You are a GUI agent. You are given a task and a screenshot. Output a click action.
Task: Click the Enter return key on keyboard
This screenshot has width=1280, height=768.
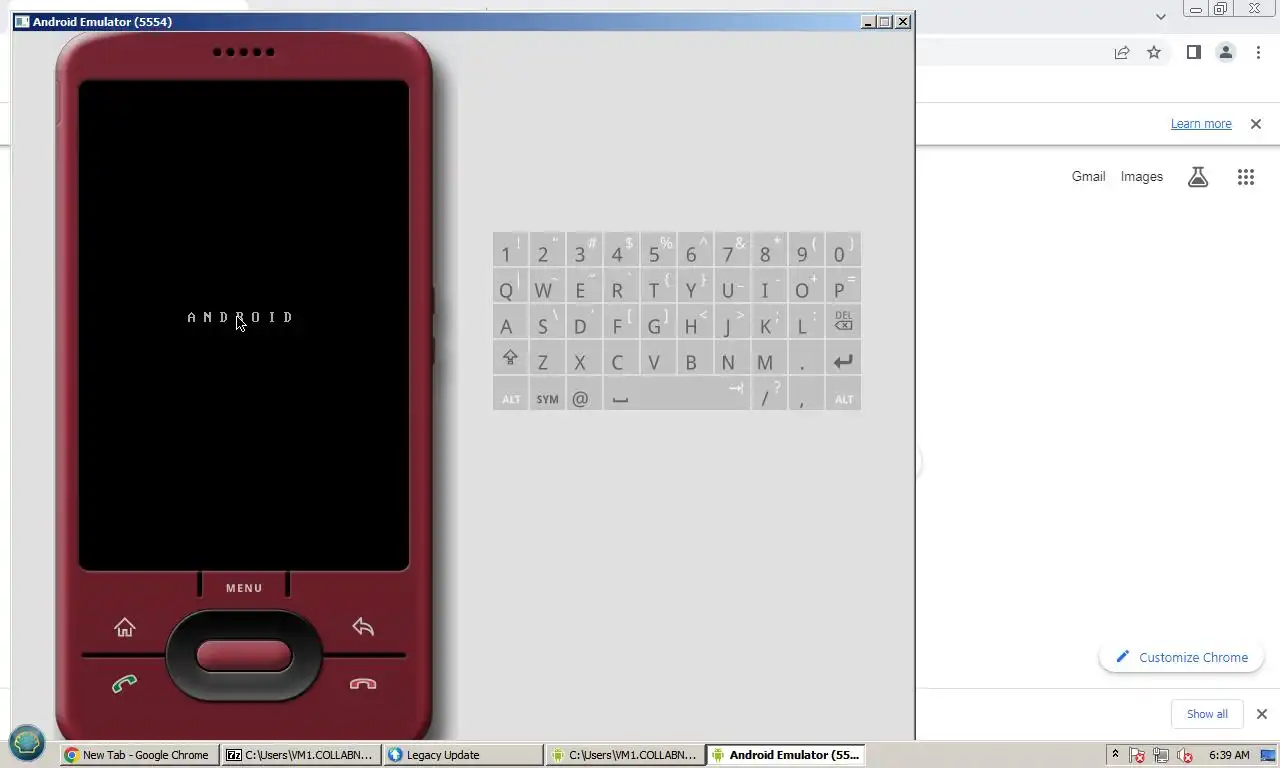coord(843,360)
